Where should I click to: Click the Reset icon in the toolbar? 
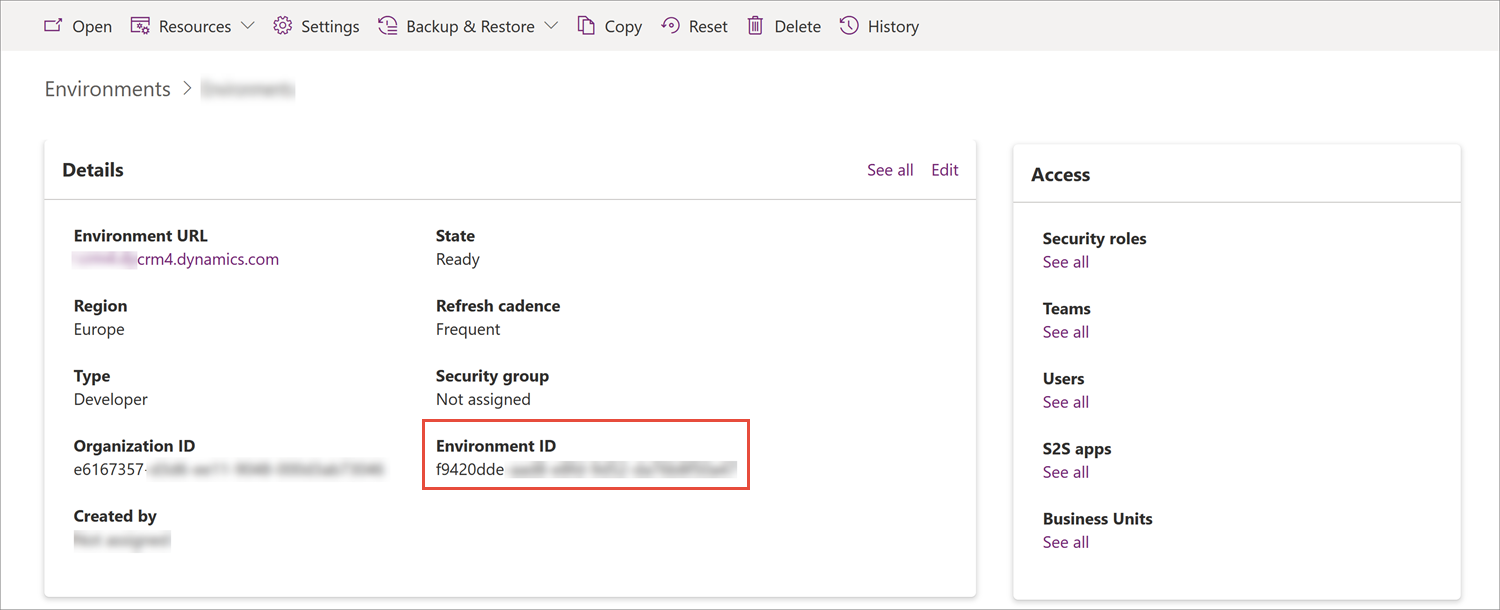tap(671, 26)
